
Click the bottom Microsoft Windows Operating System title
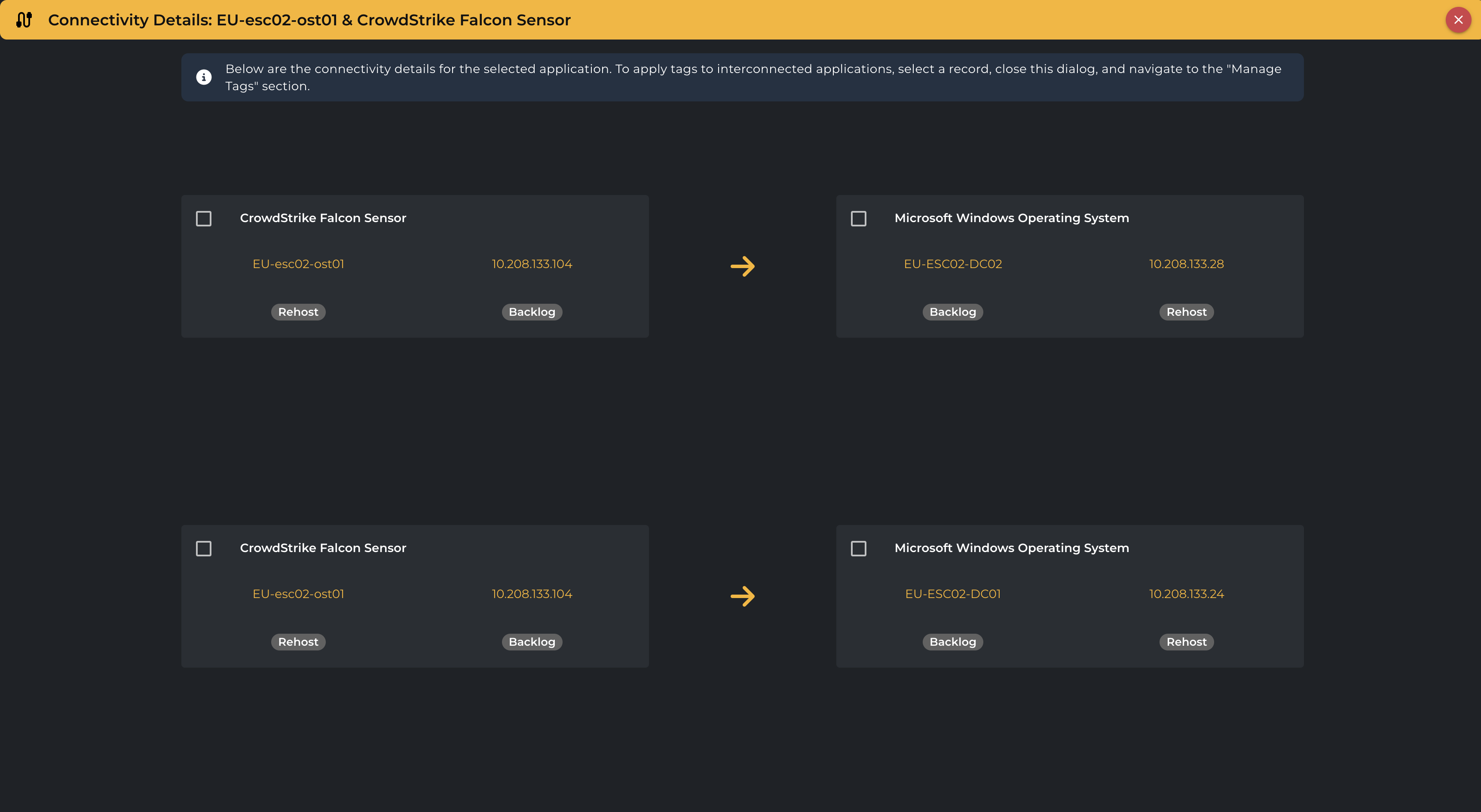click(1011, 548)
